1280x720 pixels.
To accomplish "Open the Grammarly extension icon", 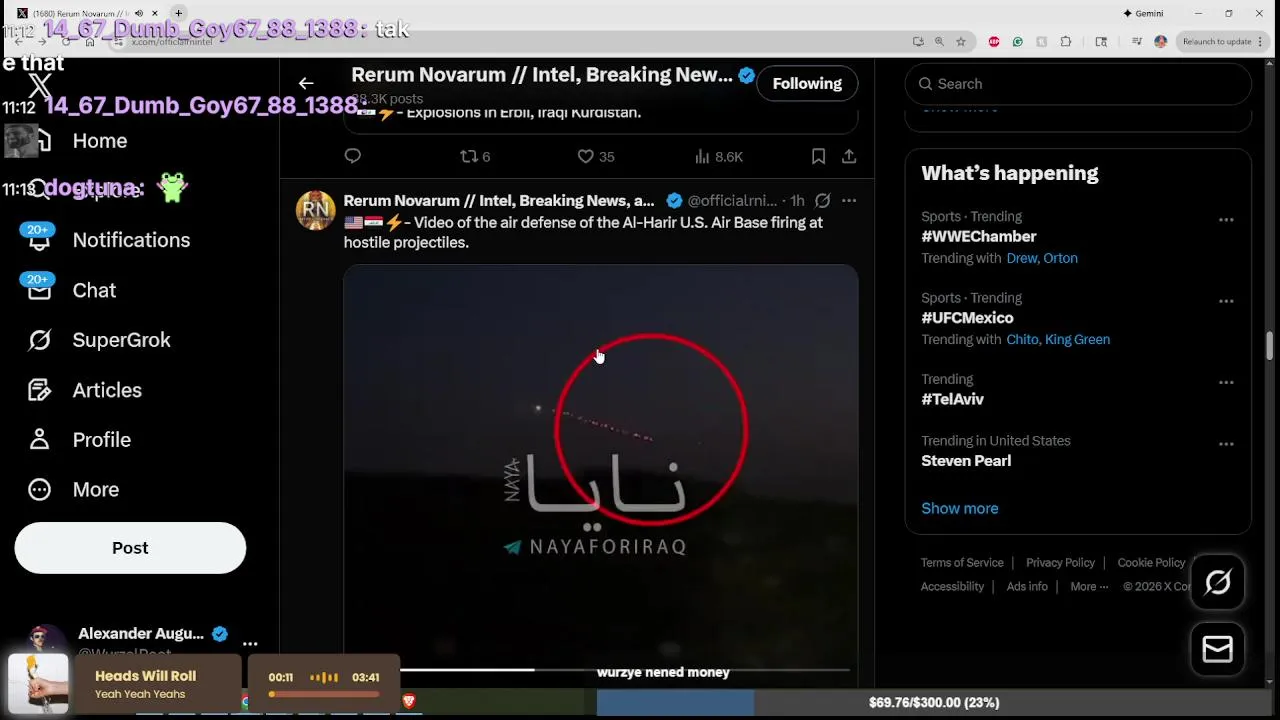I will click(1018, 41).
